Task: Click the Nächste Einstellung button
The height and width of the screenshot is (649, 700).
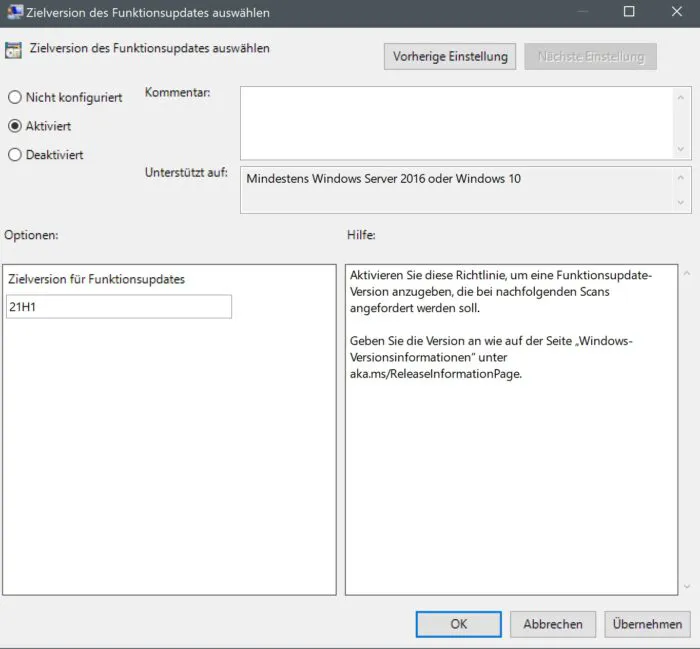Action: coord(591,57)
